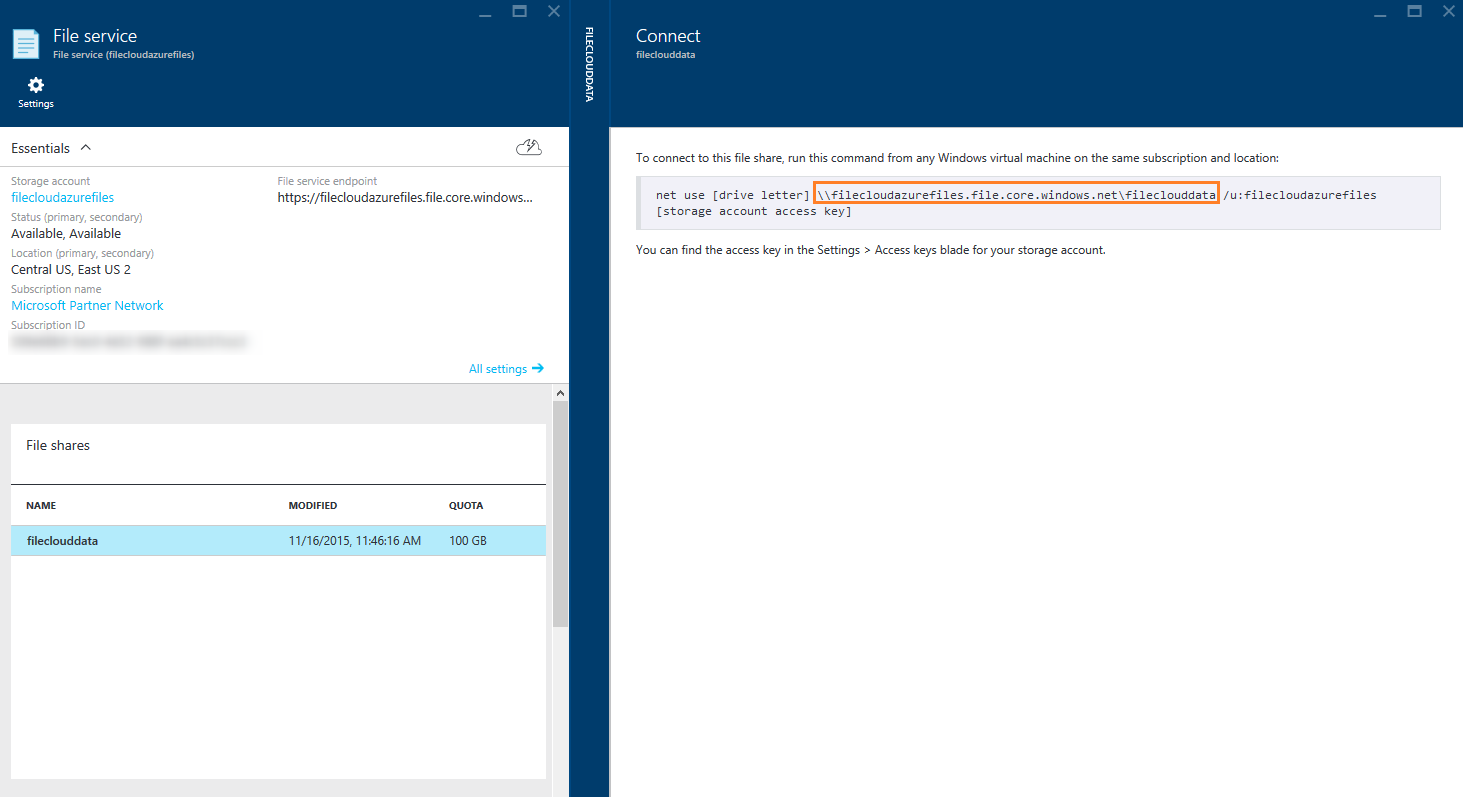Image resolution: width=1463 pixels, height=797 pixels.
Task: Click the net use command text box
Action: click(x=1038, y=203)
